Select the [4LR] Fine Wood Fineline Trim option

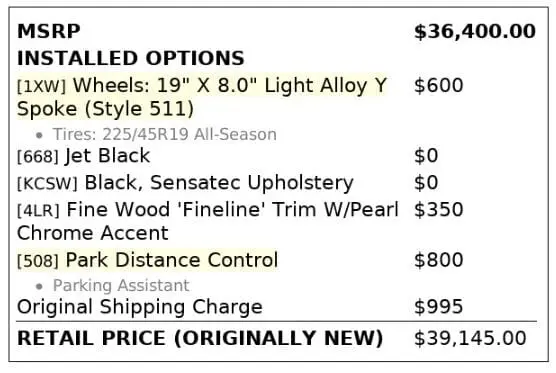[x=208, y=210]
